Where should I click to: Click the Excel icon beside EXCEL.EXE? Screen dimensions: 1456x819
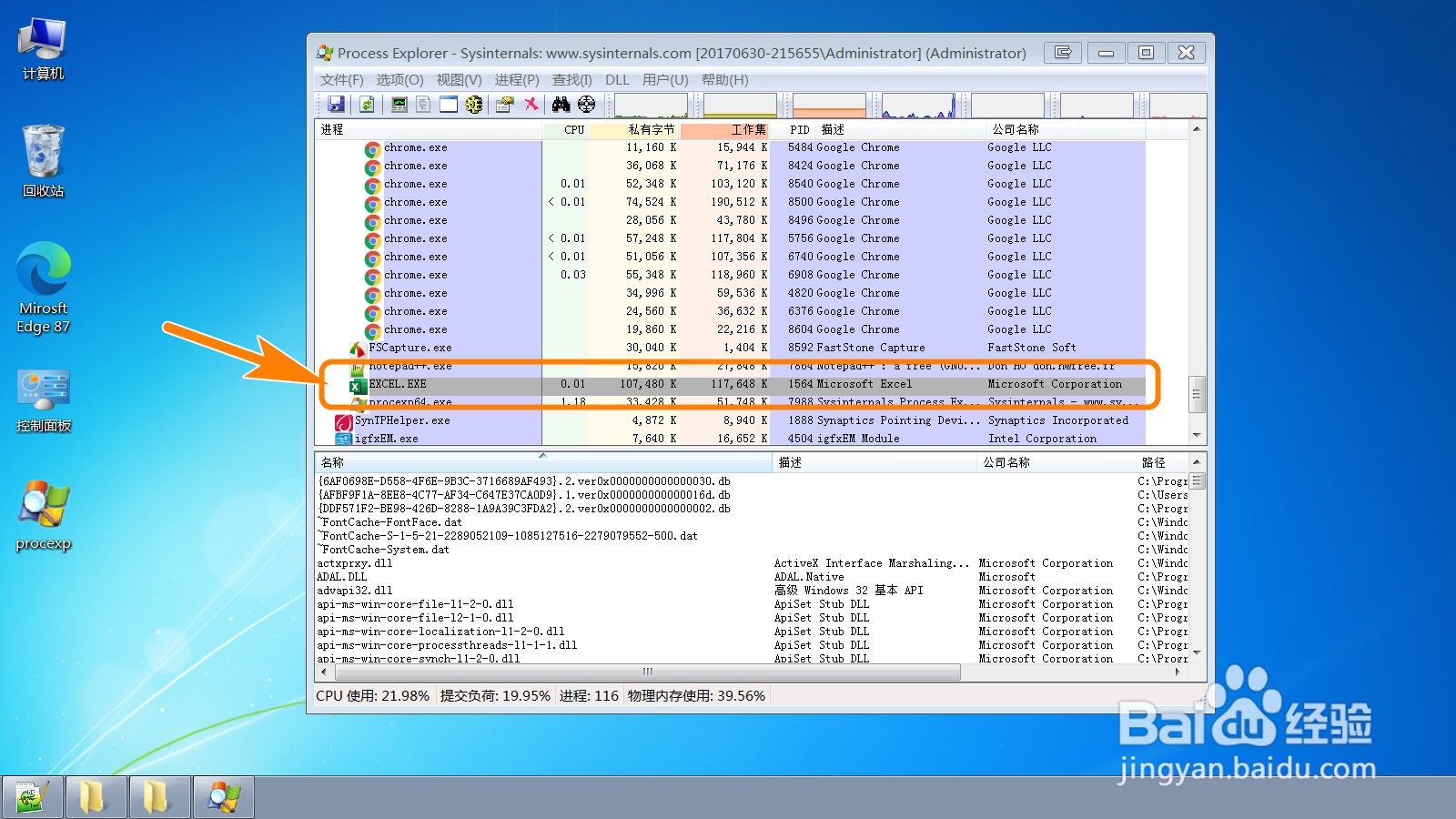[358, 385]
